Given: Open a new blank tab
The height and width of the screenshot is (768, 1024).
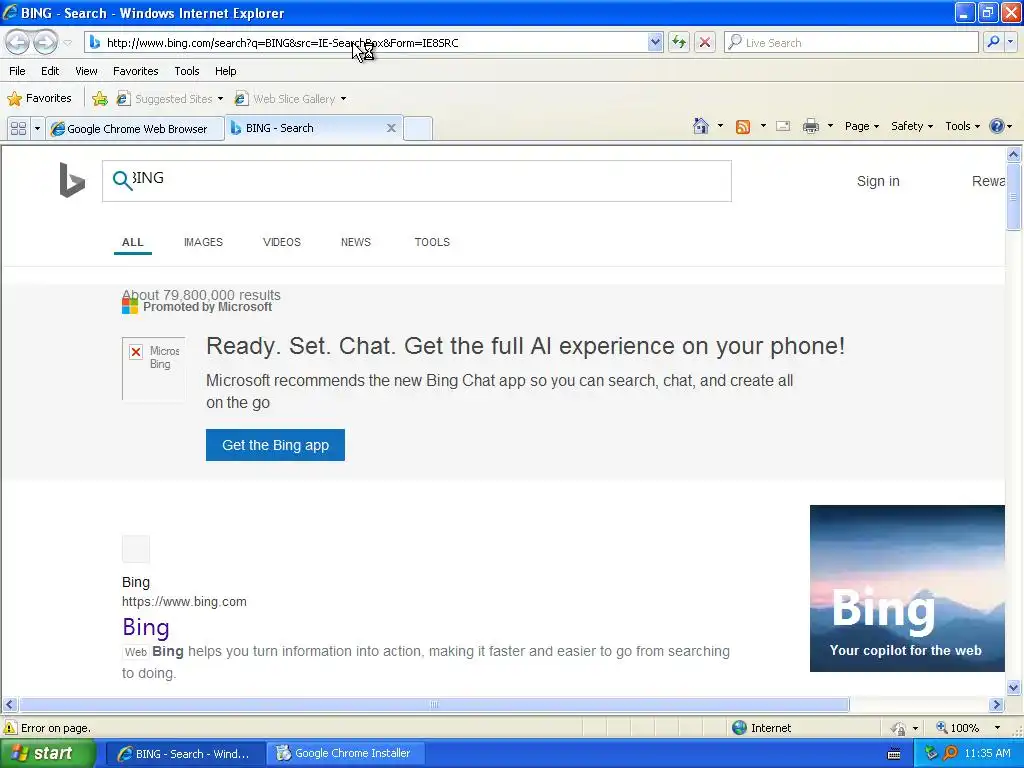Looking at the screenshot, I should [417, 128].
